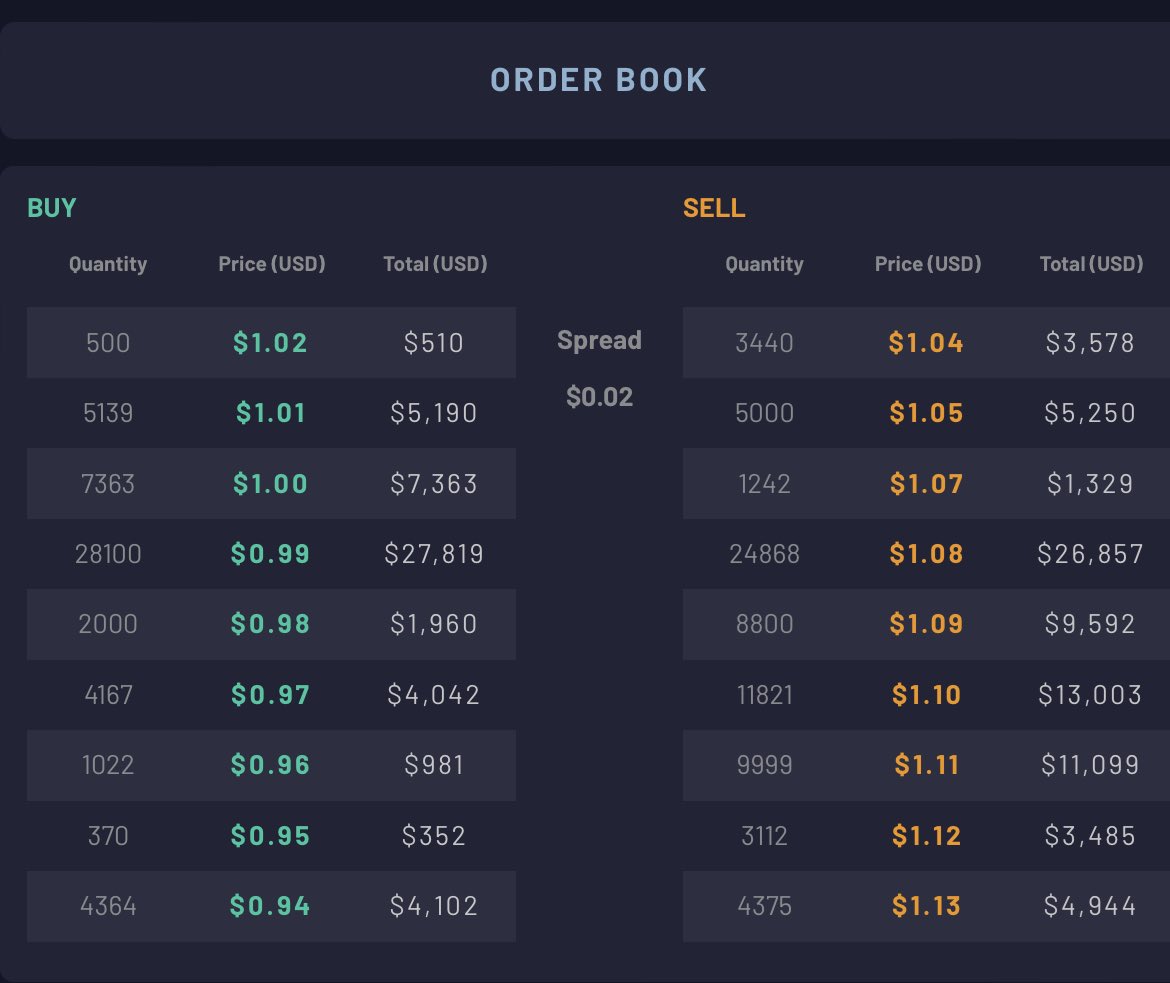Click sell total $3,578
Image resolution: width=1170 pixels, height=983 pixels.
[1090, 343]
